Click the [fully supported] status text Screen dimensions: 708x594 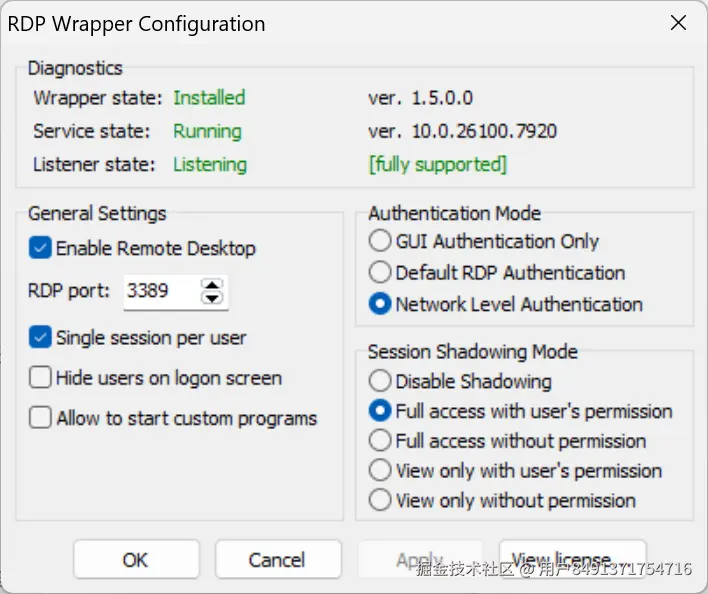(x=438, y=164)
